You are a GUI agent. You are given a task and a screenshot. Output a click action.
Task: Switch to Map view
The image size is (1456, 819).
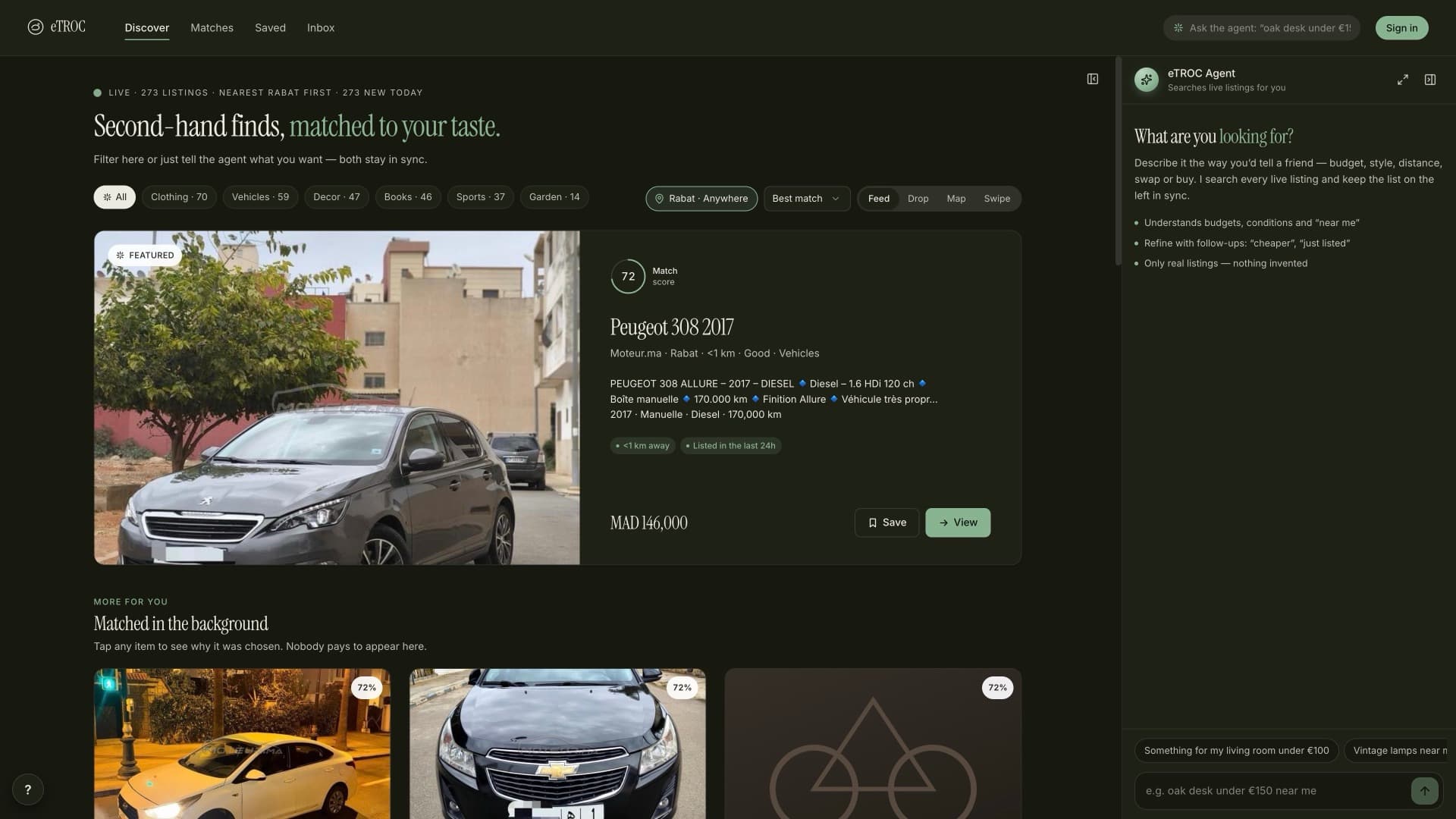tap(956, 199)
